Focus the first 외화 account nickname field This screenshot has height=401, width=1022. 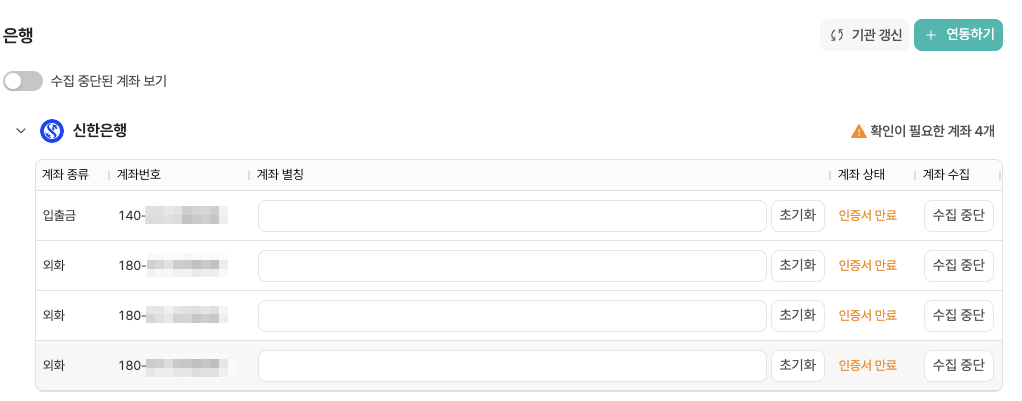point(511,265)
